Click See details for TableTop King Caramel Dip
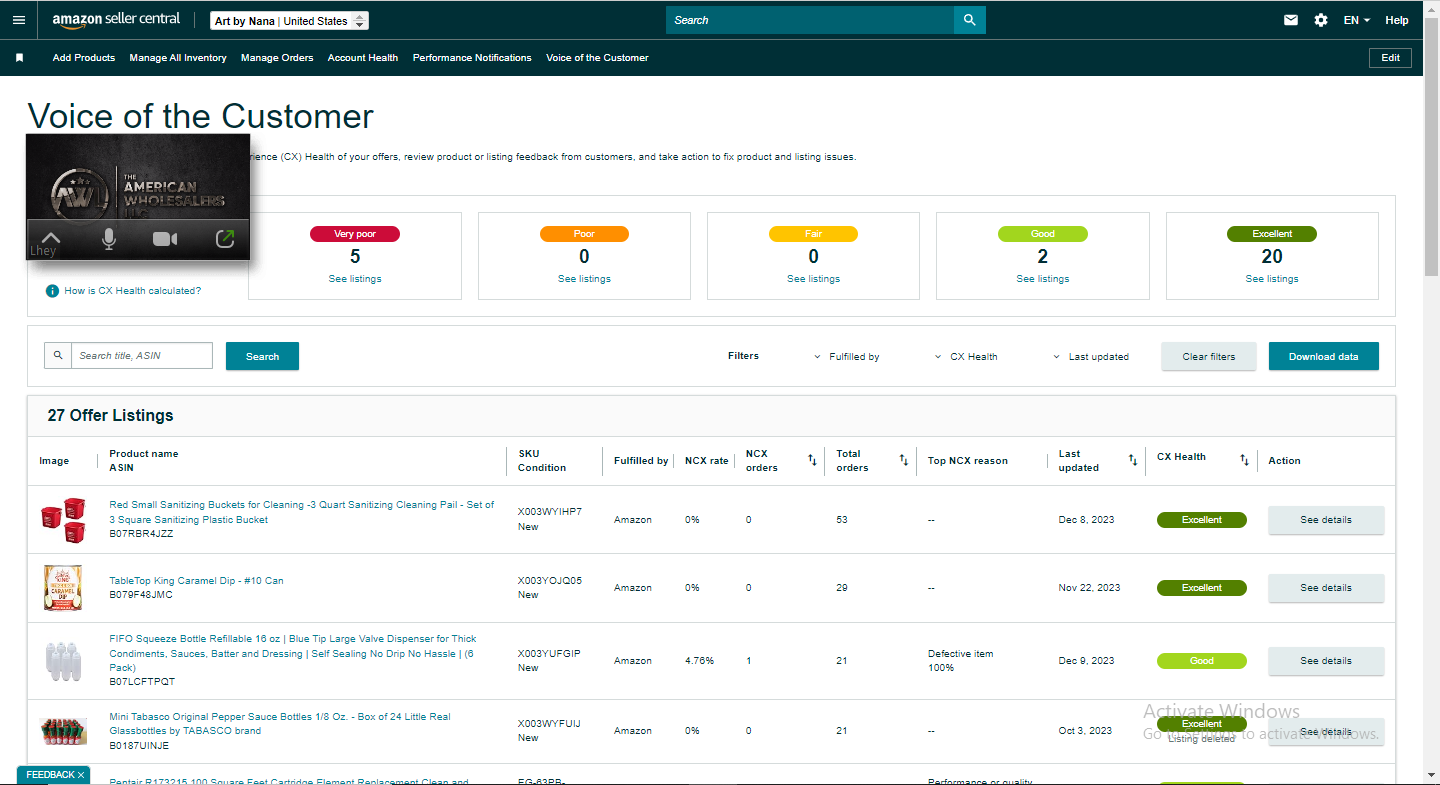Screen dimensions: 1440x785 (1326, 588)
